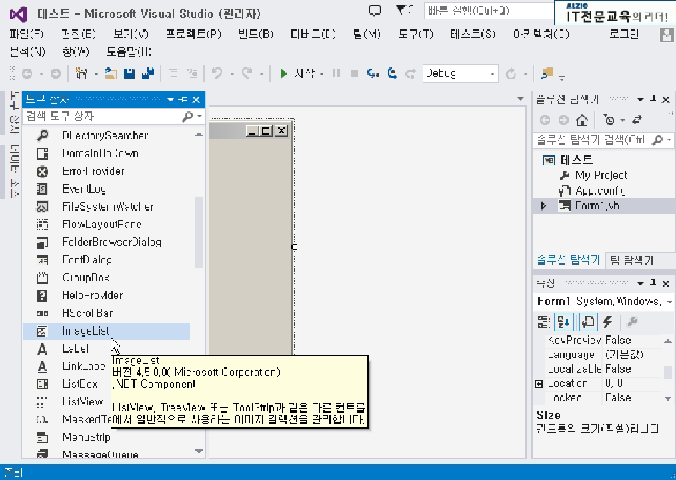Open the 프로젝트(P) menu
The image size is (676, 480).
click(194, 34)
